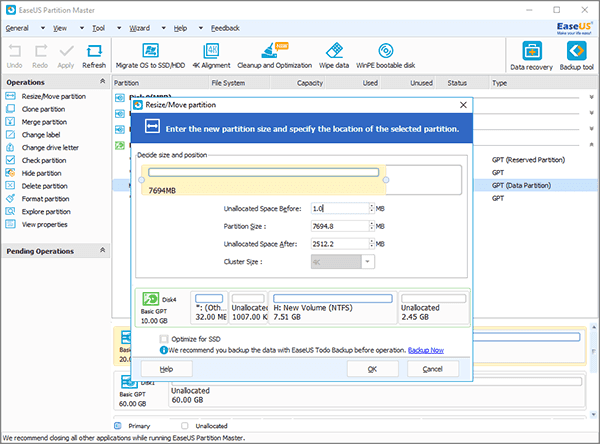Click the Undo toolbar icon
The width and height of the screenshot is (600, 444).
pos(15,56)
